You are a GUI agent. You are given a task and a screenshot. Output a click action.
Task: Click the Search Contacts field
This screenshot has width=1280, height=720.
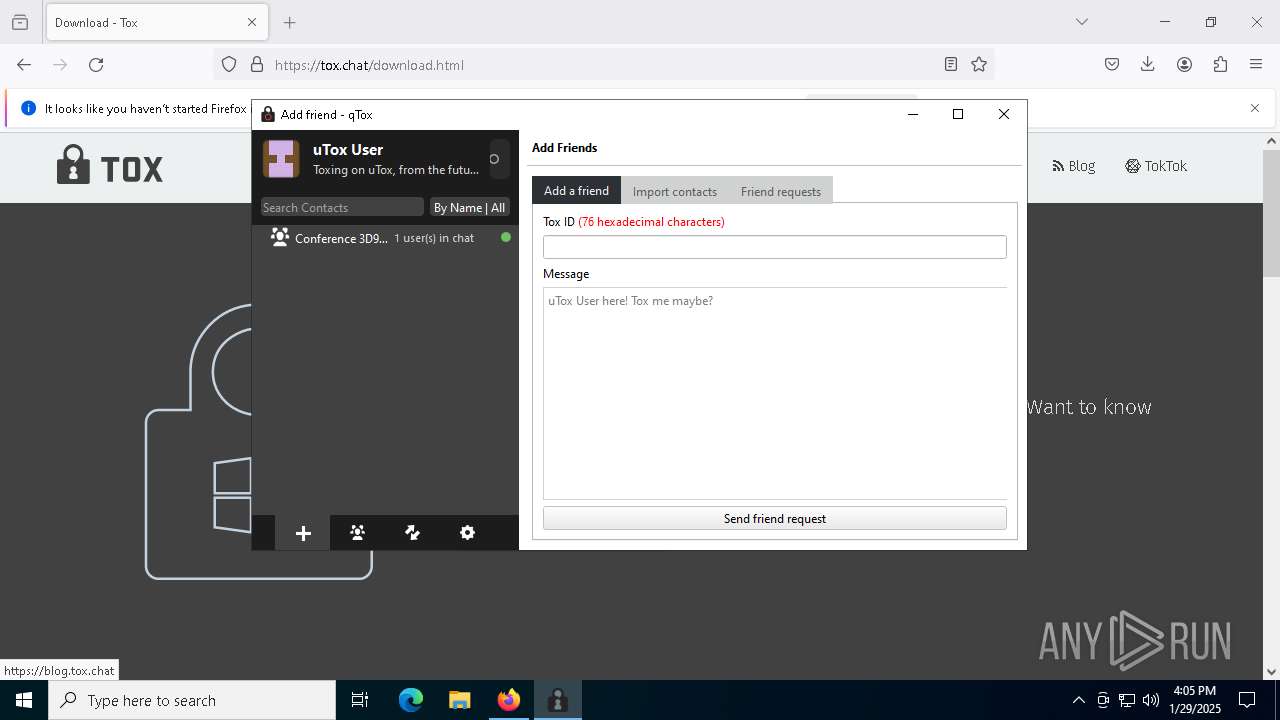(342, 207)
